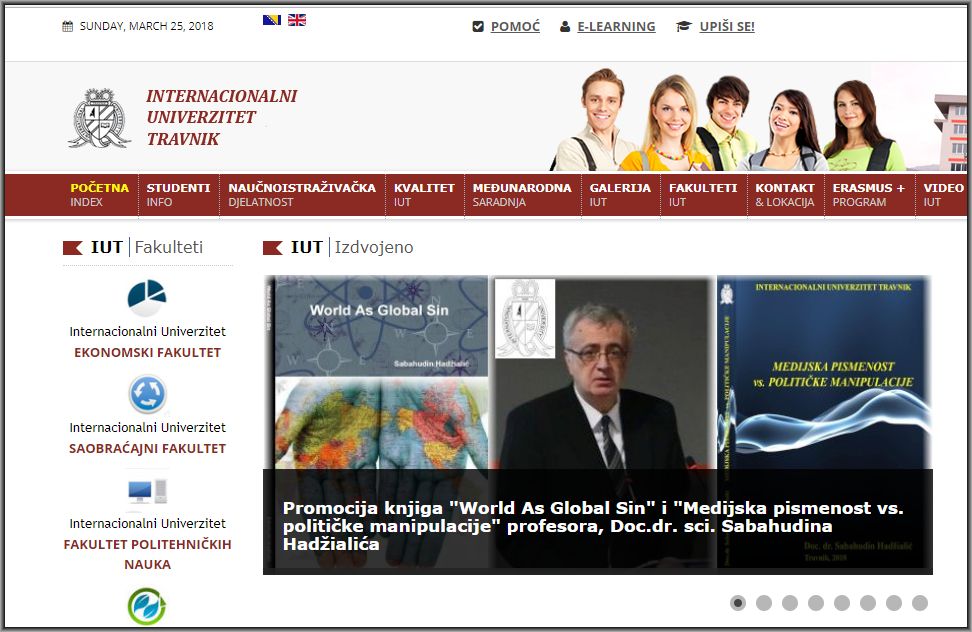Click the green leaf icon below Politehničkih nauka

click(x=147, y=607)
